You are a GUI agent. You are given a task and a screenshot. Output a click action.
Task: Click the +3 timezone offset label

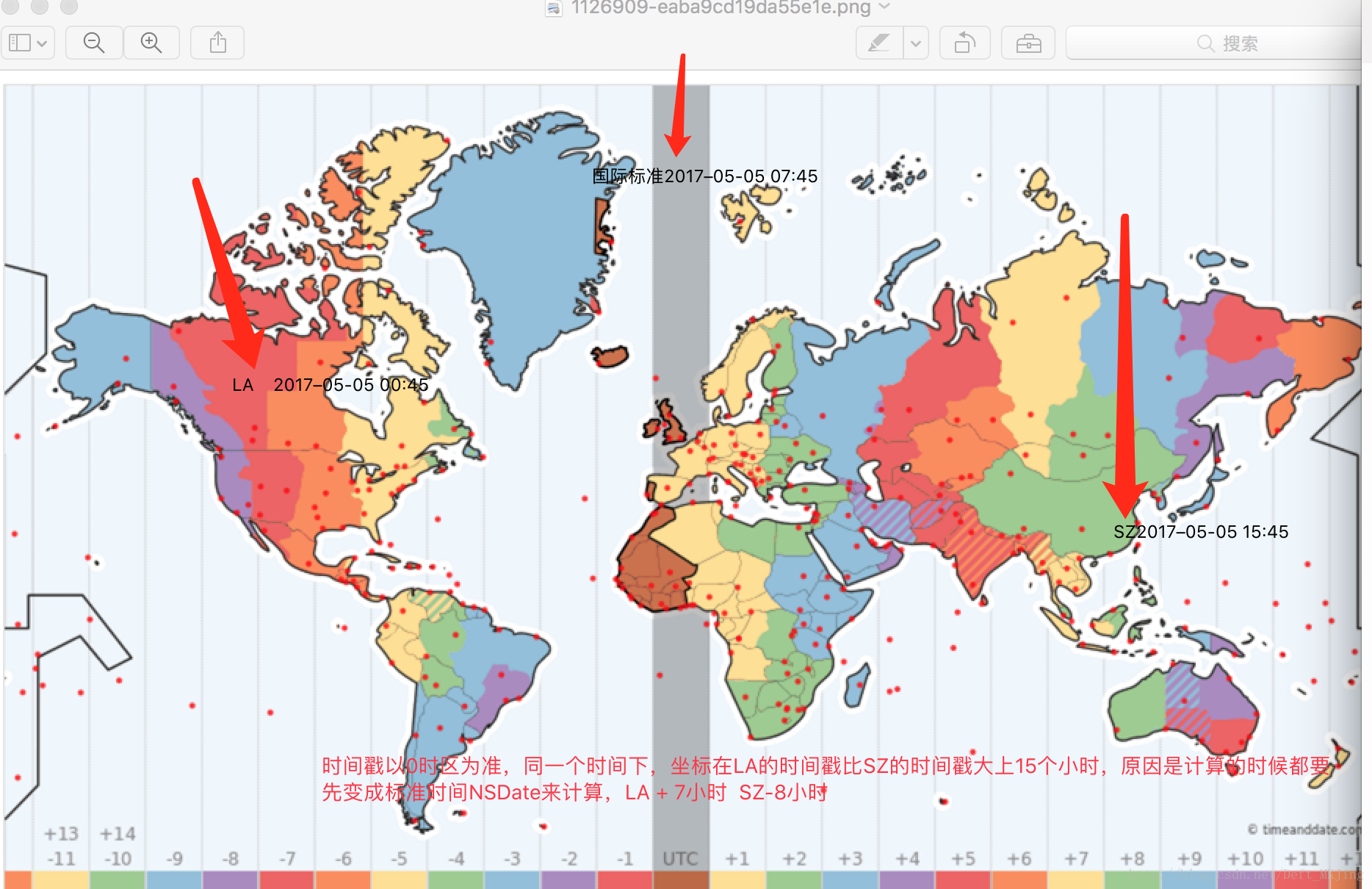pos(851,859)
